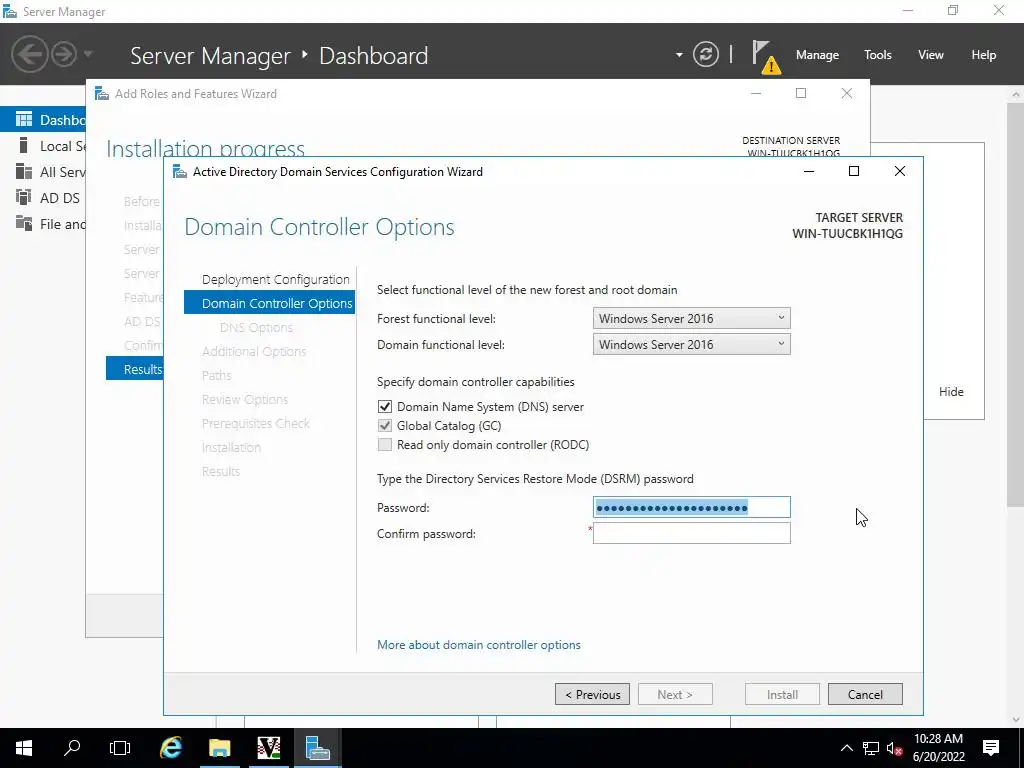Open the navigation history dropdown arrow
Viewport: 1024px width, 768px height.
pos(88,54)
